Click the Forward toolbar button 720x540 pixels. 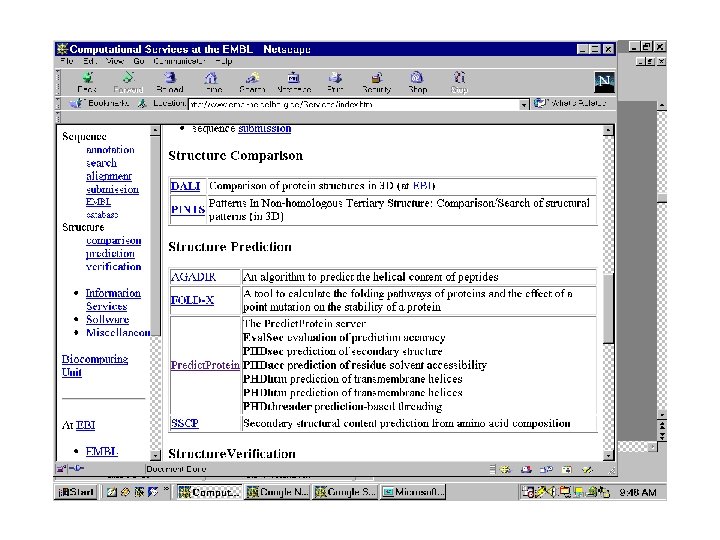coord(128,83)
